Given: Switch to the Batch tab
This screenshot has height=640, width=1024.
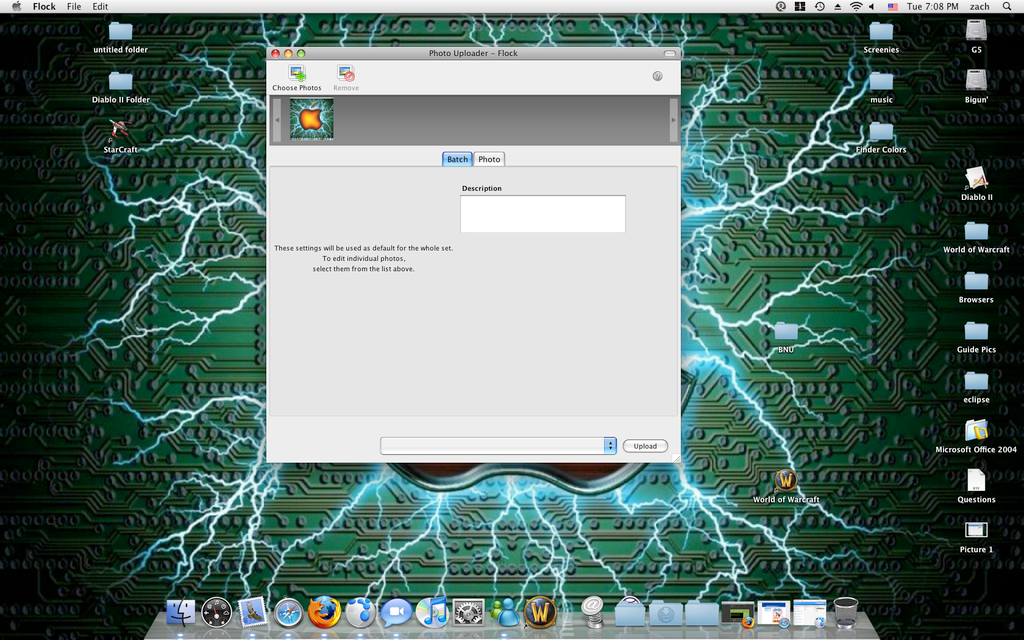Looking at the screenshot, I should tap(457, 159).
